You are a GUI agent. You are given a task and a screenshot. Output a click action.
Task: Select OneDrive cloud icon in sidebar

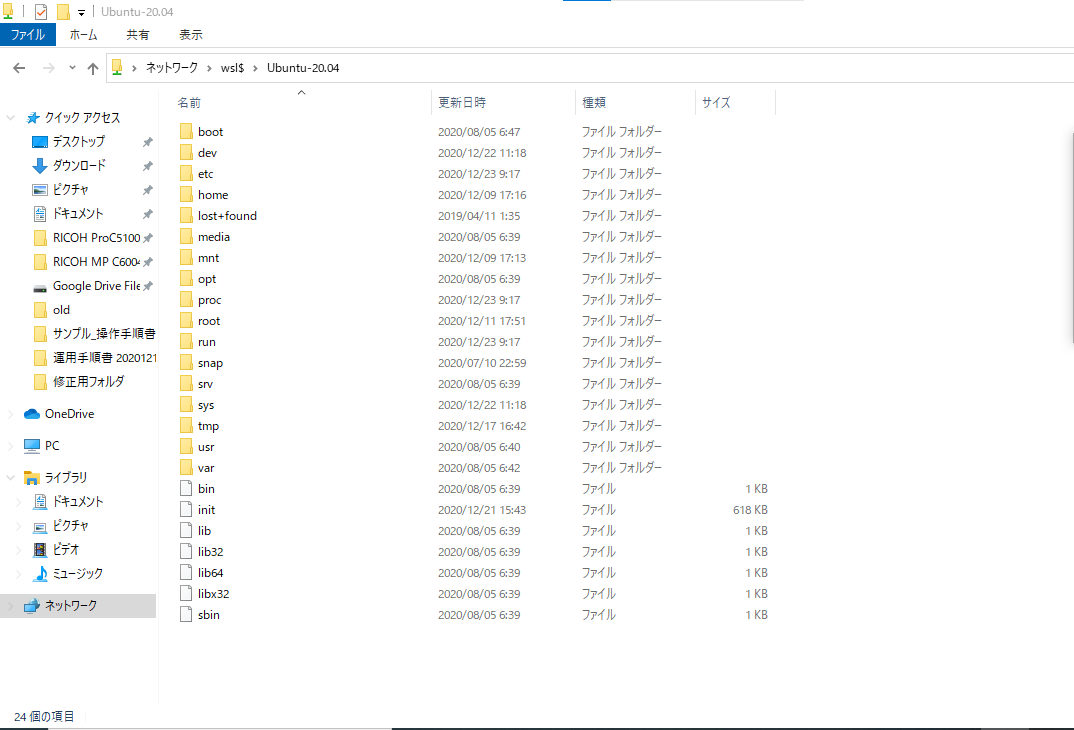coord(32,414)
